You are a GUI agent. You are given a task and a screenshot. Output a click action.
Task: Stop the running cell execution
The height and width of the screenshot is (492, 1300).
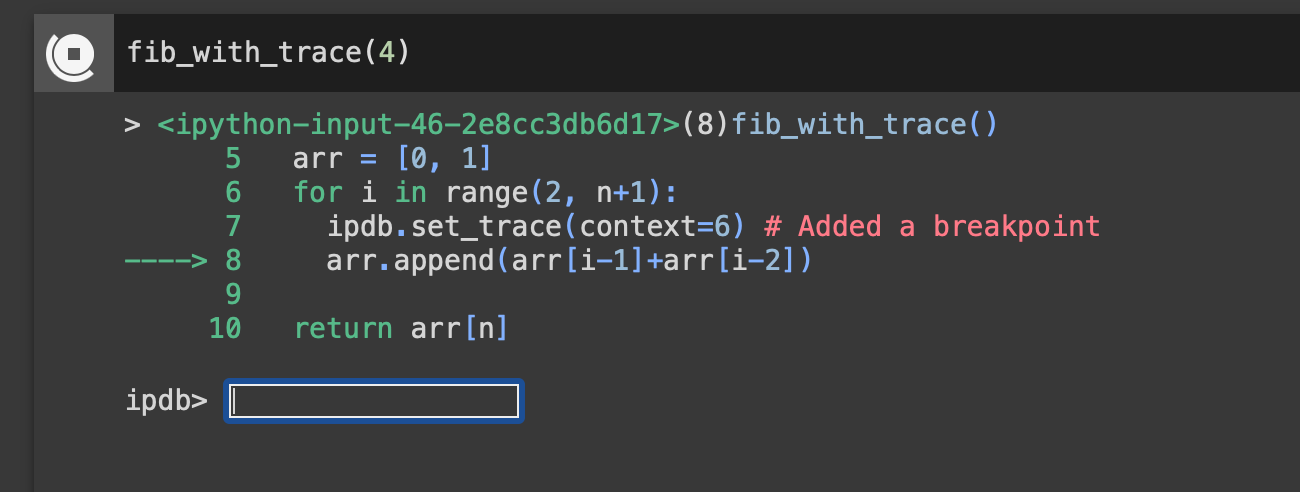pyautogui.click(x=73, y=53)
